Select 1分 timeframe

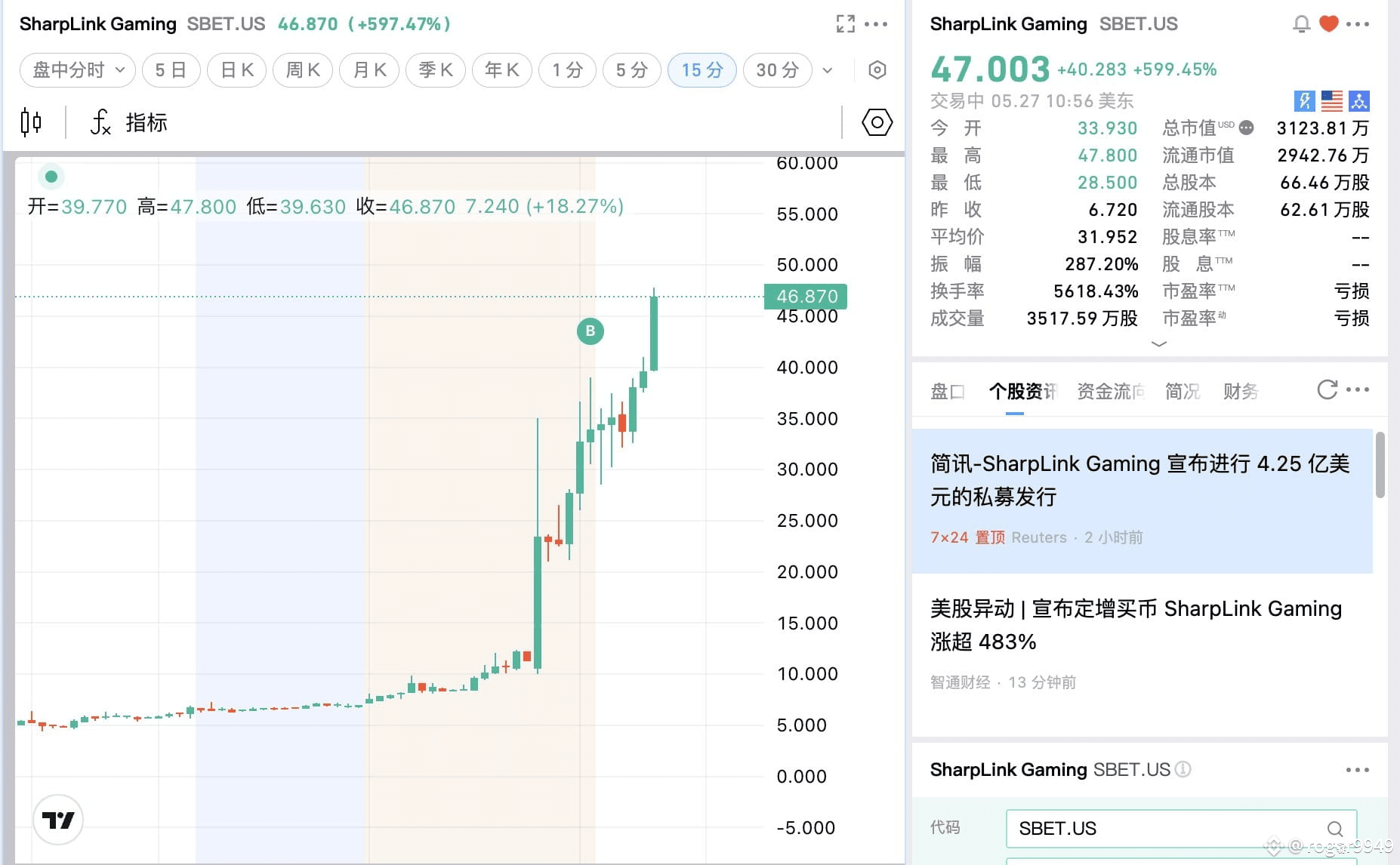pyautogui.click(x=567, y=70)
